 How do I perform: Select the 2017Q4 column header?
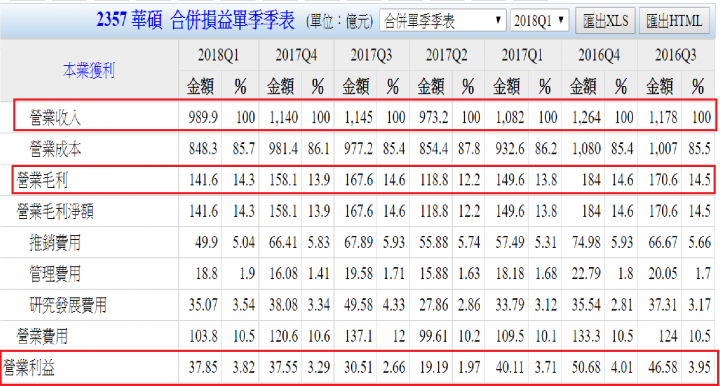296,55
